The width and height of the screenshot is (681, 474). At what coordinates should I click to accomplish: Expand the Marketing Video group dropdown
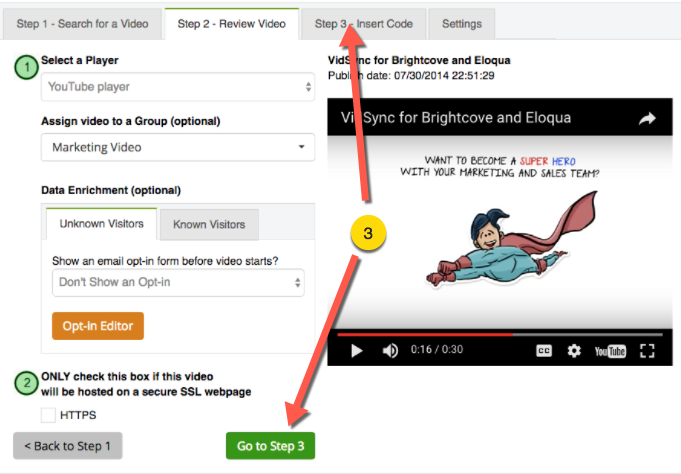[x=178, y=147]
